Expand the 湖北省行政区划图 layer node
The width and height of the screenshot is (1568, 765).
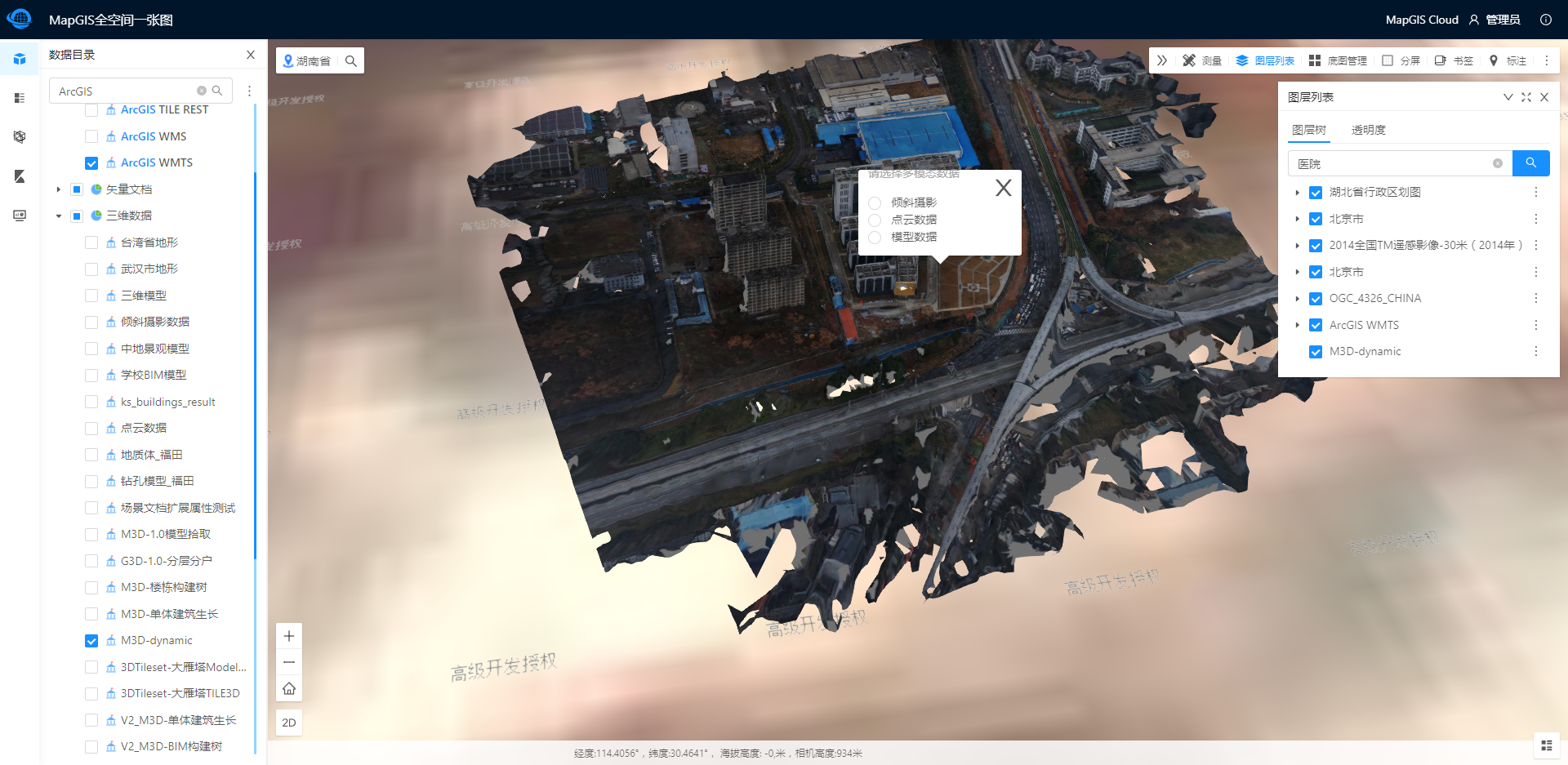(x=1297, y=193)
